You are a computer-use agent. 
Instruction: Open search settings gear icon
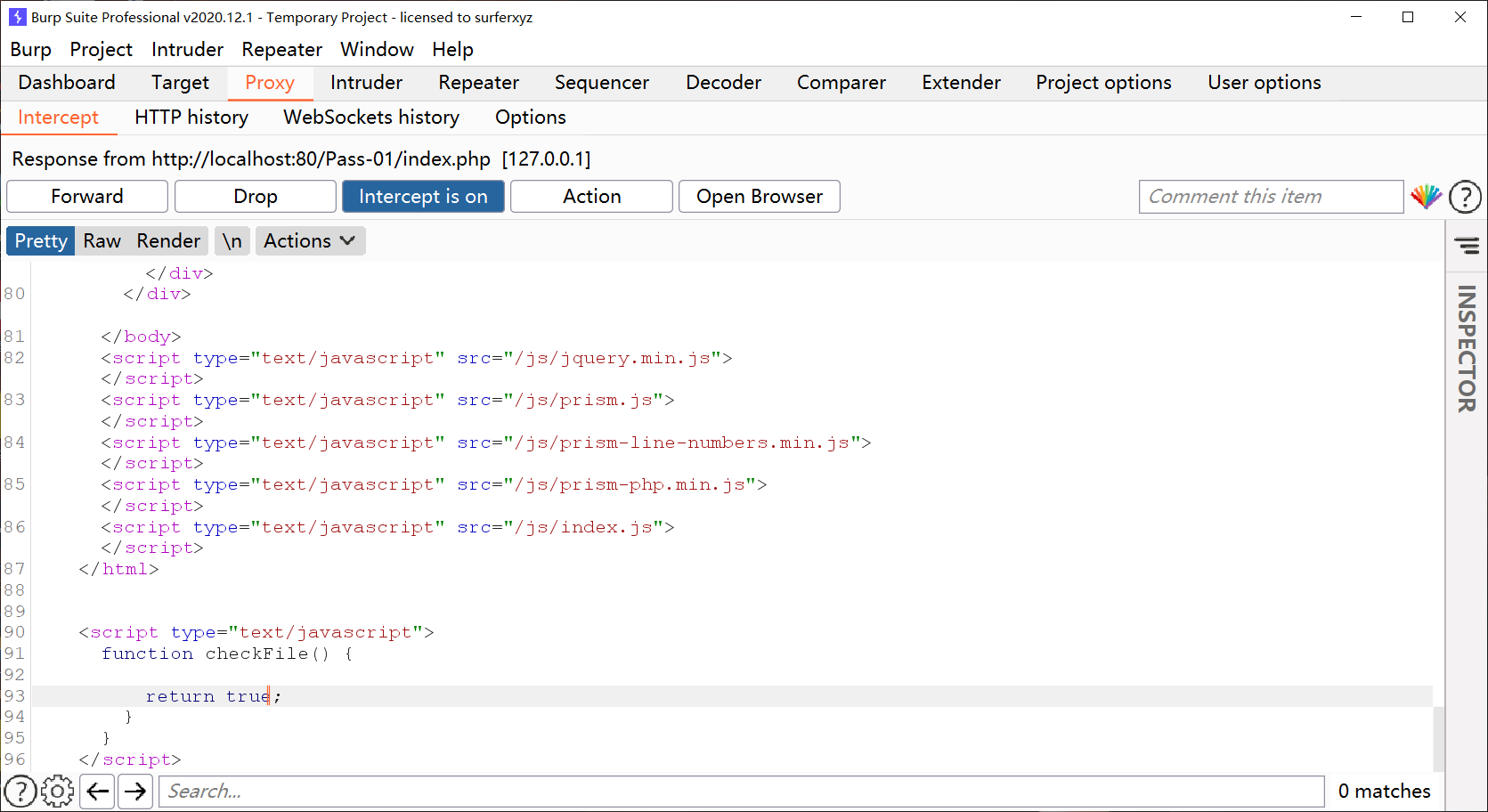point(58,791)
